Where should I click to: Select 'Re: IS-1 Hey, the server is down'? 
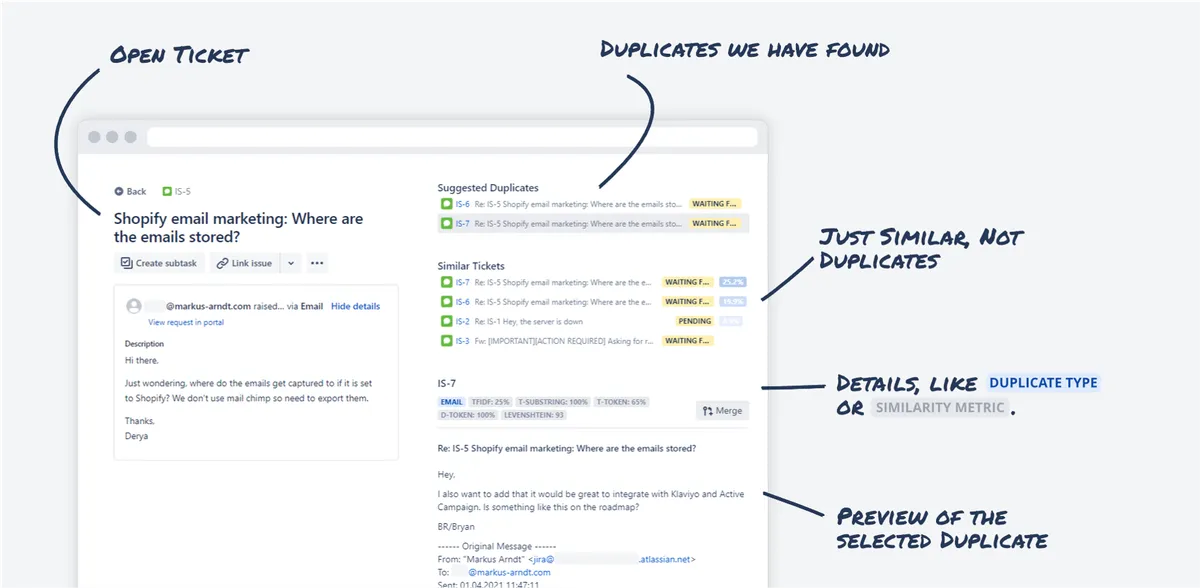(528, 321)
